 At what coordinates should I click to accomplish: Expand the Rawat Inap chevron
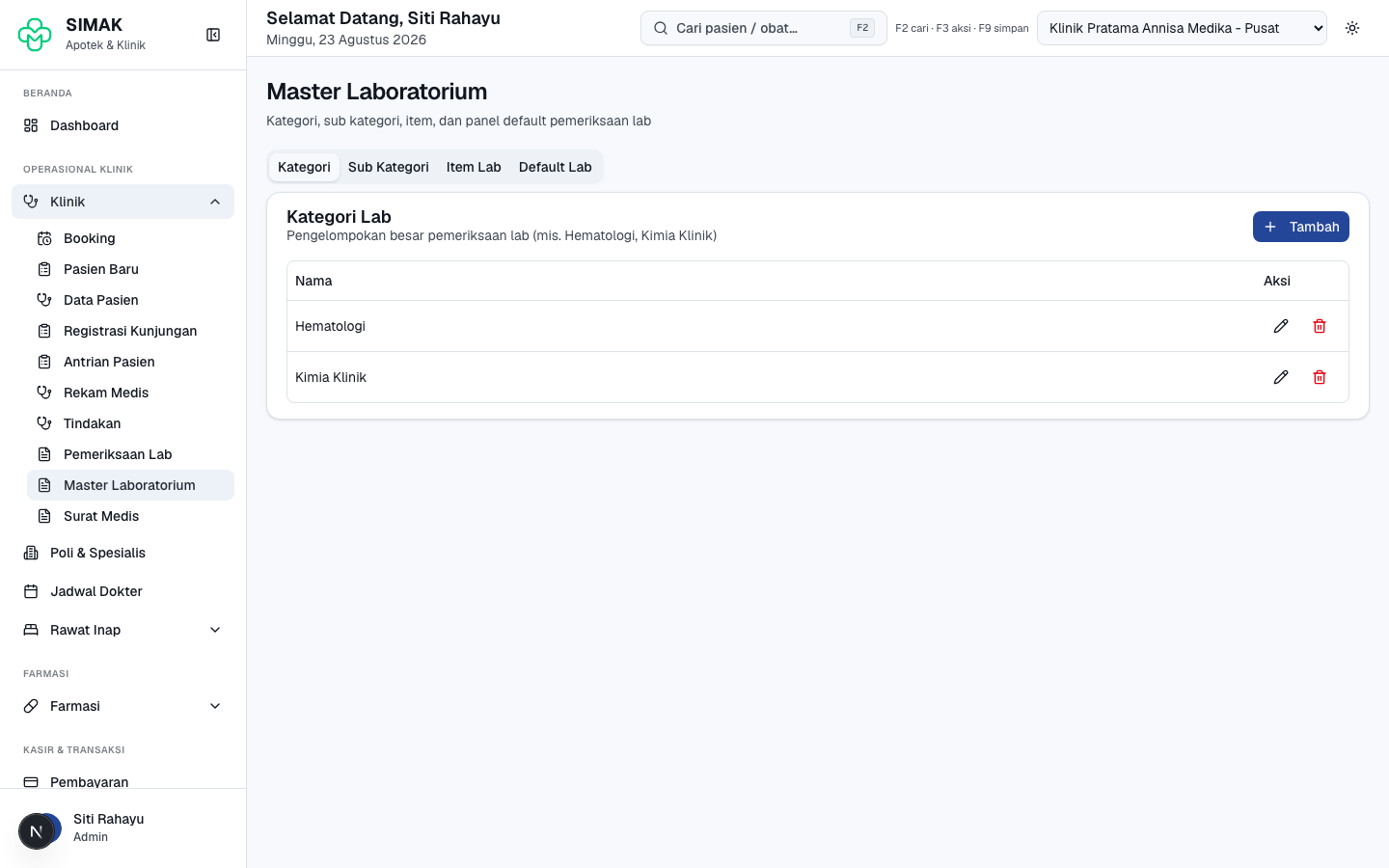pos(215,630)
